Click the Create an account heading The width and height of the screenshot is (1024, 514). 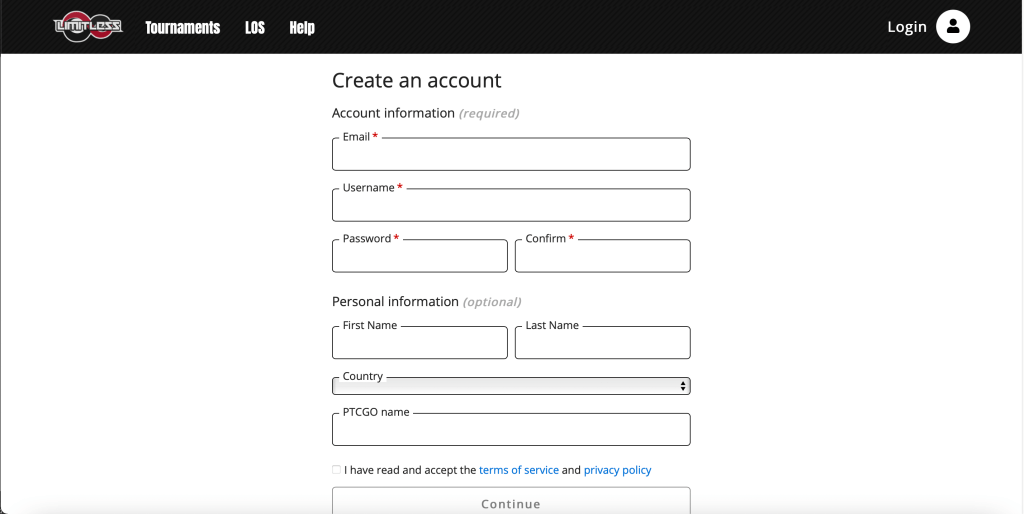(x=416, y=81)
